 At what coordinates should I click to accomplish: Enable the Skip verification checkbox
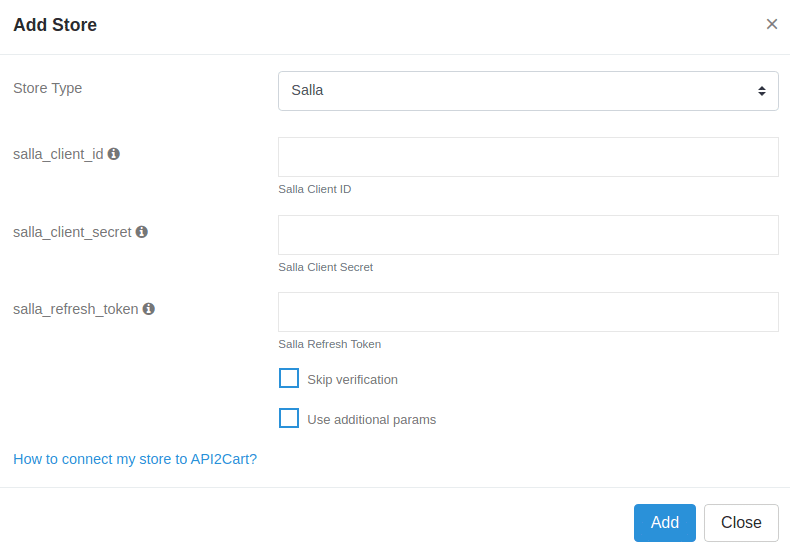pyautogui.click(x=289, y=378)
